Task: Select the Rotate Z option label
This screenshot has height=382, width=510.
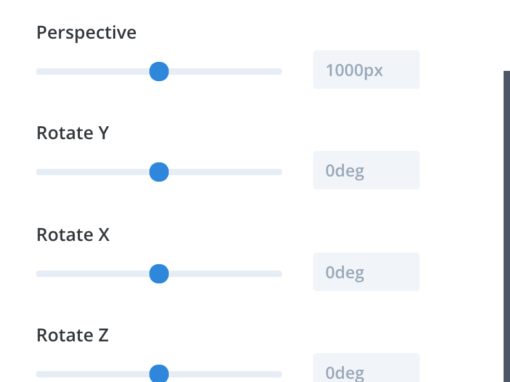Action: pos(72,335)
